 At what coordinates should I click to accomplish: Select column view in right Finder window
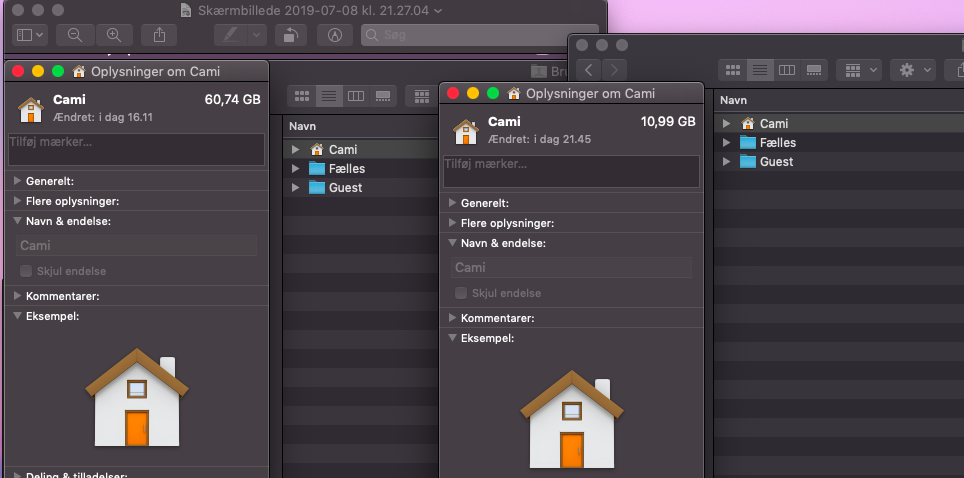[787, 70]
